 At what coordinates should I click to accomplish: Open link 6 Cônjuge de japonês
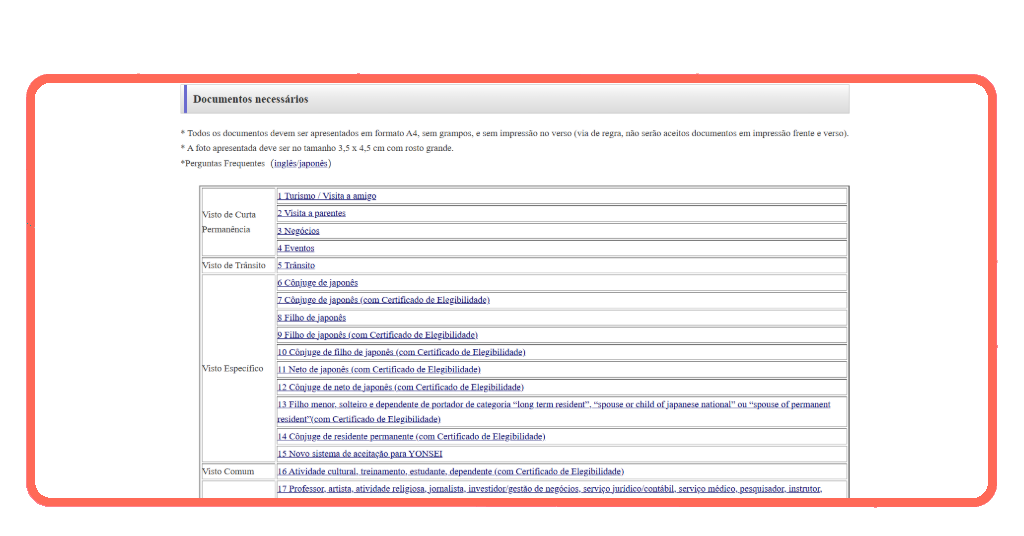point(317,283)
